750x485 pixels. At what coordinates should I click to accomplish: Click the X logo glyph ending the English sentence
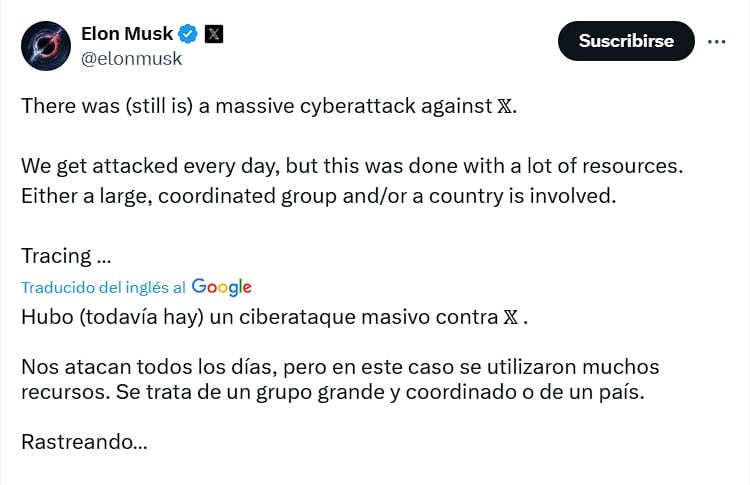coord(507,107)
